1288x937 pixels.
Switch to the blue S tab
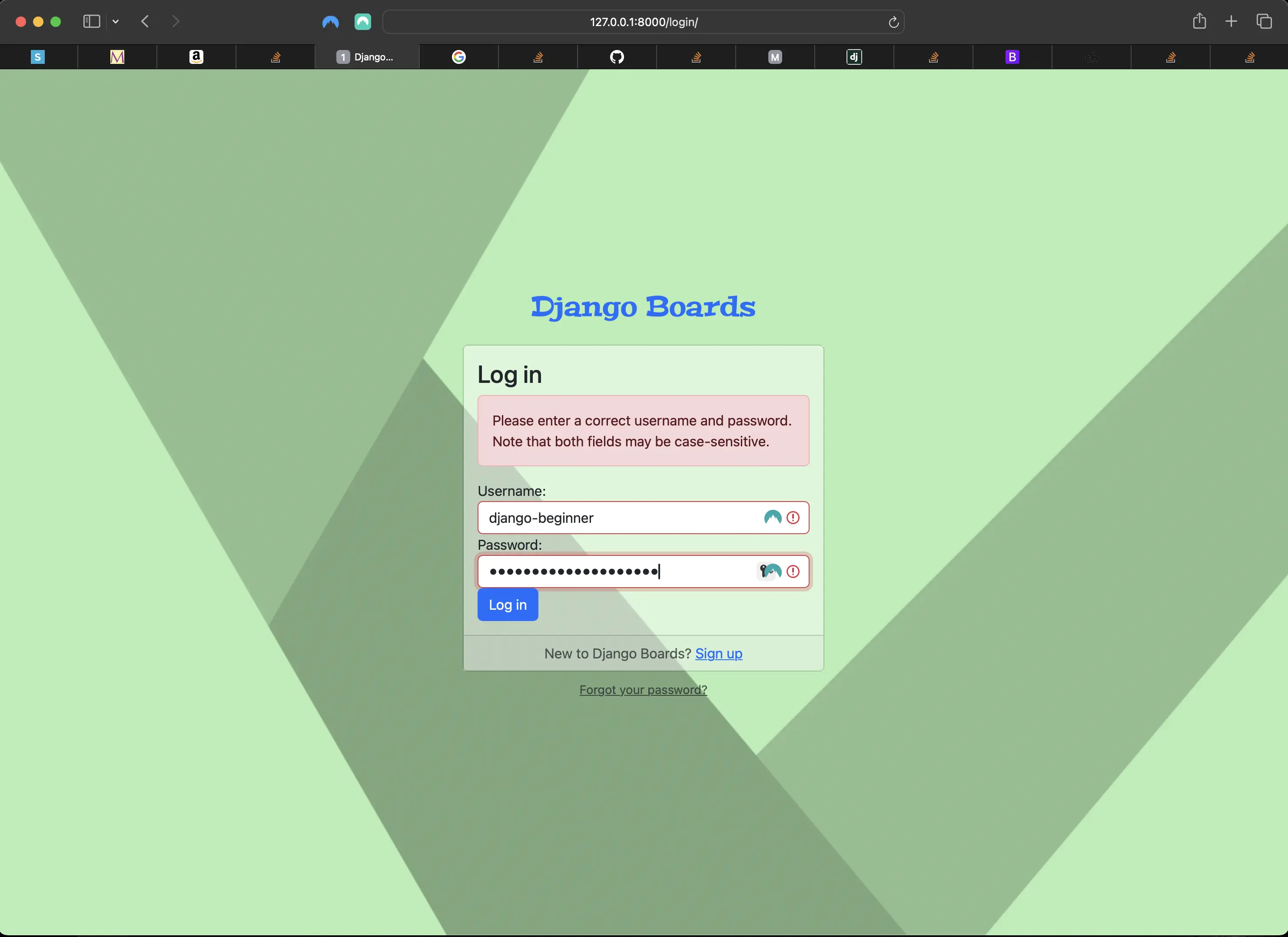(x=37, y=57)
